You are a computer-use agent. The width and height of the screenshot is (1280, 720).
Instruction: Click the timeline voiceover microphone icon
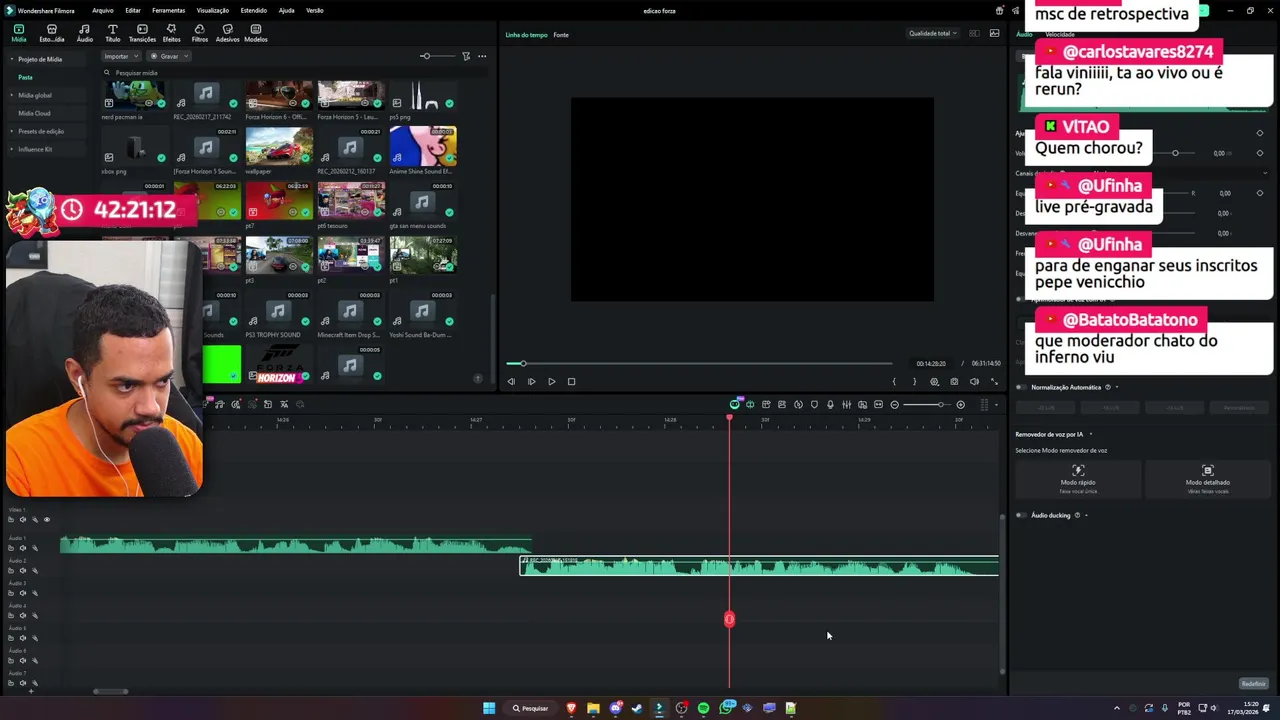830,404
